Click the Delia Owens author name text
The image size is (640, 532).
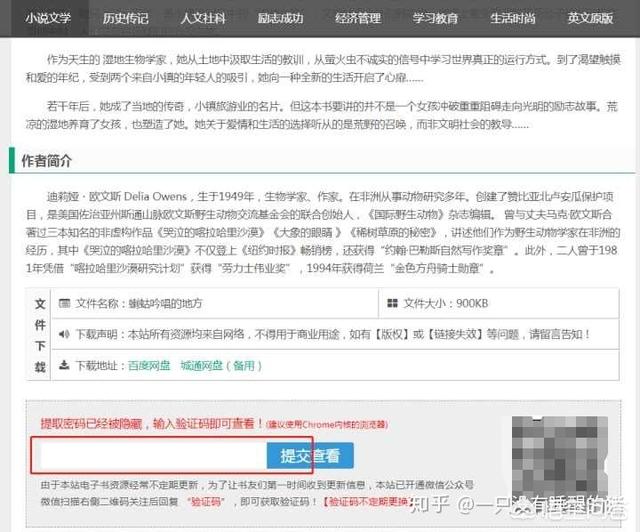point(155,196)
